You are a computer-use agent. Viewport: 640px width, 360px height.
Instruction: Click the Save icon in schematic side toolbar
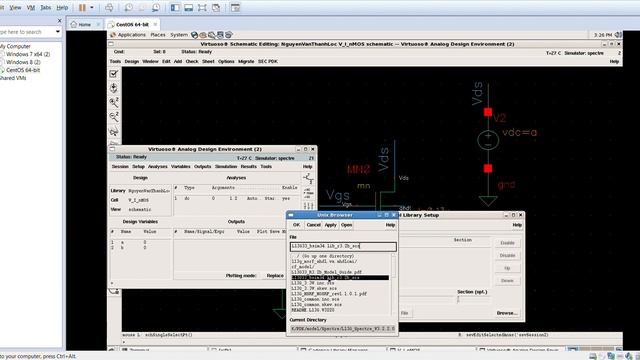click(114, 88)
